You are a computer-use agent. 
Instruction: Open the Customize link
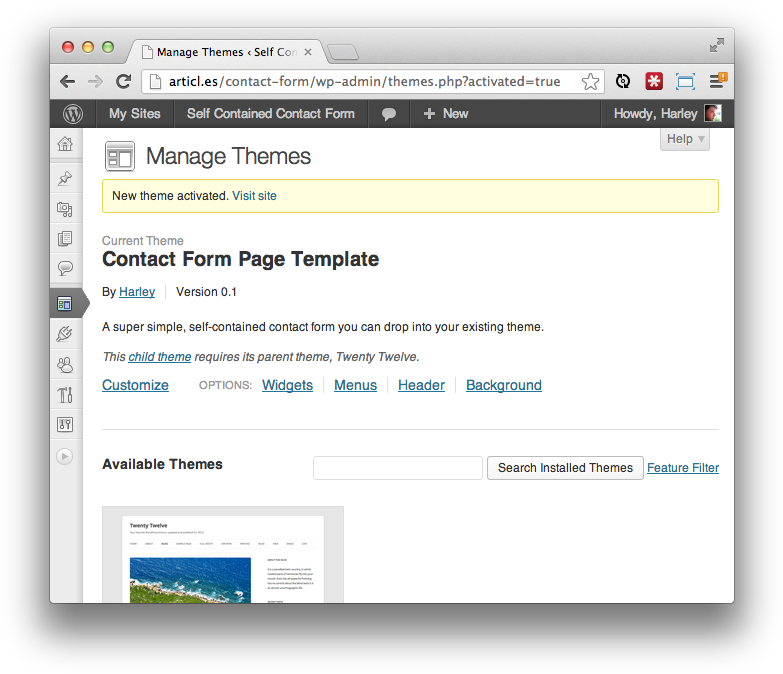[135, 385]
